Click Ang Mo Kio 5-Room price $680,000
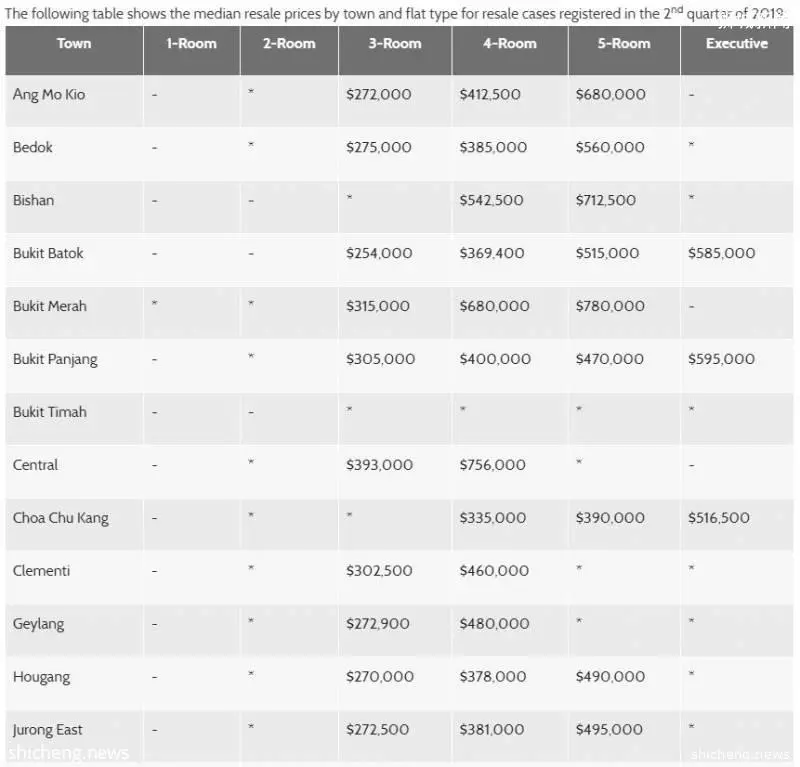The image size is (800, 767). point(611,94)
